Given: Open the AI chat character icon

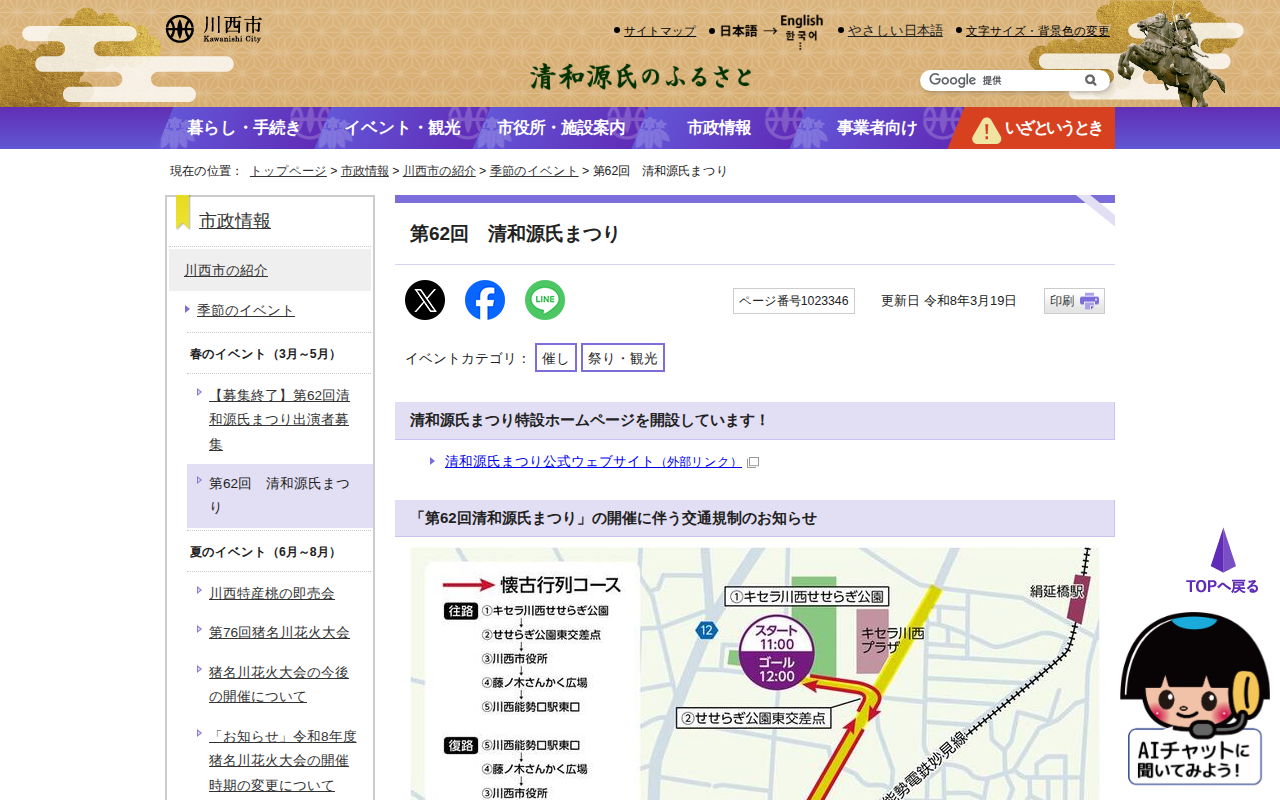Looking at the screenshot, I should tap(1194, 699).
